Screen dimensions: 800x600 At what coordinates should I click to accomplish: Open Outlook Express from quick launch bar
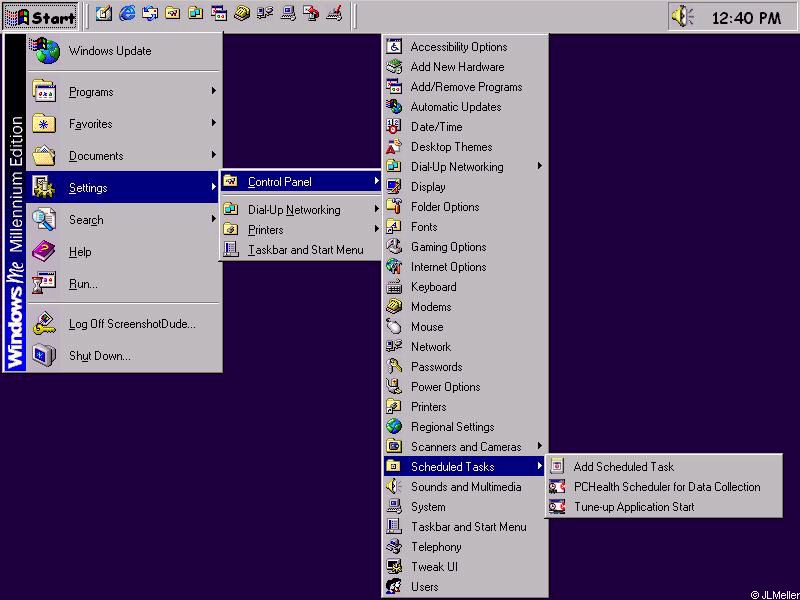(x=150, y=14)
